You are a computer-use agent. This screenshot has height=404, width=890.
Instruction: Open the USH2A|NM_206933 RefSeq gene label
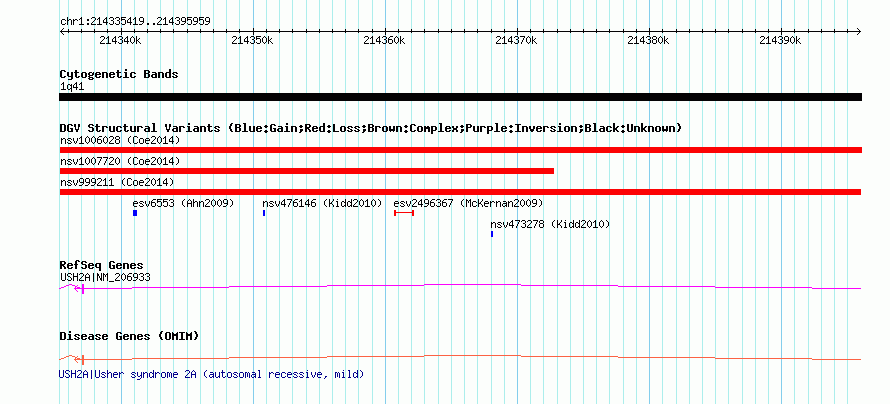click(105, 277)
